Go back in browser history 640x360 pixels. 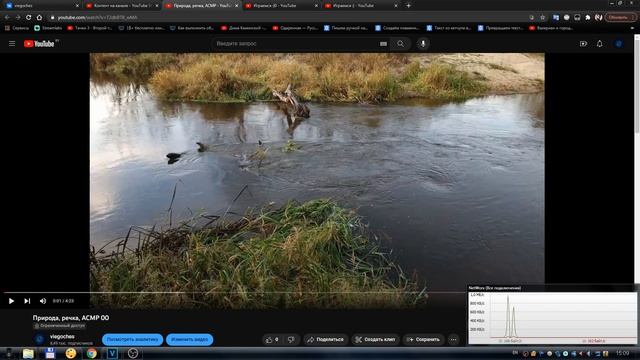click(7, 18)
